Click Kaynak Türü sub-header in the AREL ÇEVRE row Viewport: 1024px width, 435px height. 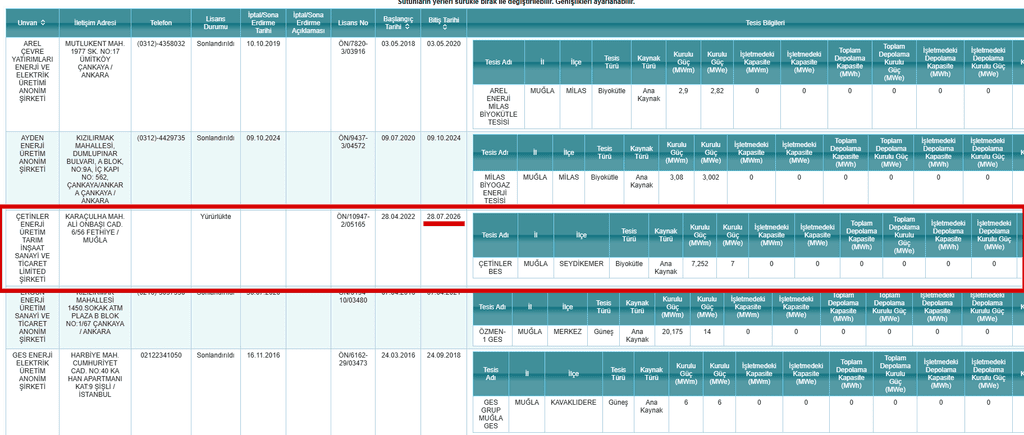click(648, 62)
